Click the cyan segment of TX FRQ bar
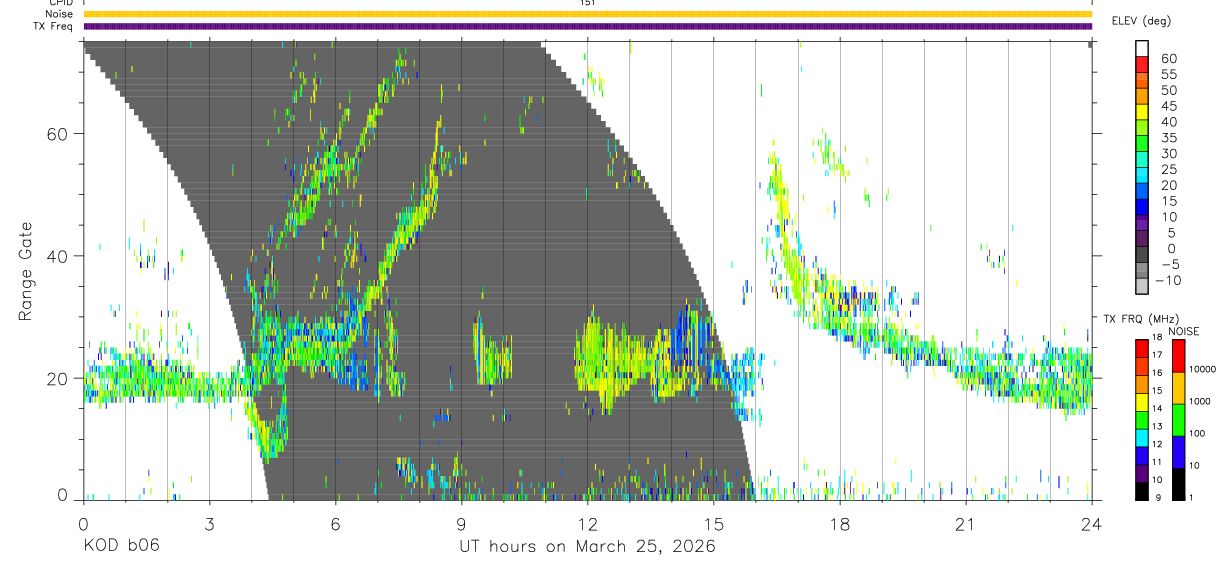Viewport: 1228px width, 567px height. point(1143,438)
